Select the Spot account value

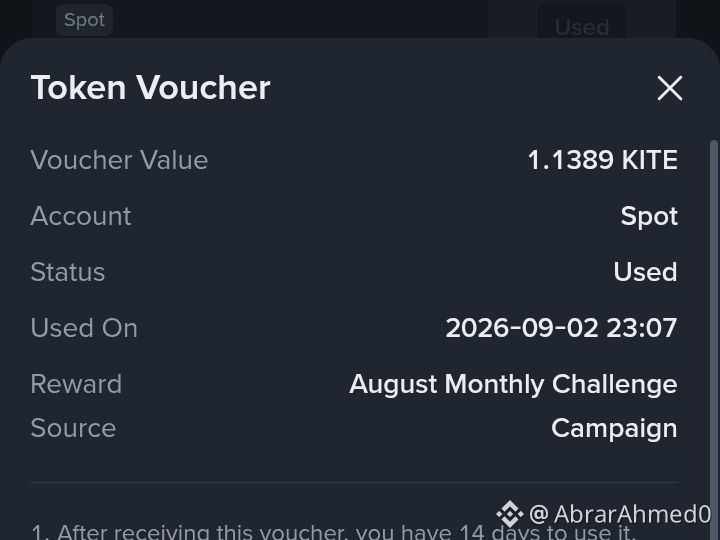click(x=649, y=217)
